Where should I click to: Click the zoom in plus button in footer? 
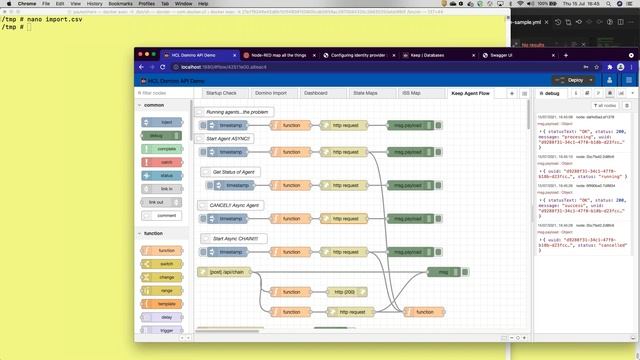click(x=524, y=338)
